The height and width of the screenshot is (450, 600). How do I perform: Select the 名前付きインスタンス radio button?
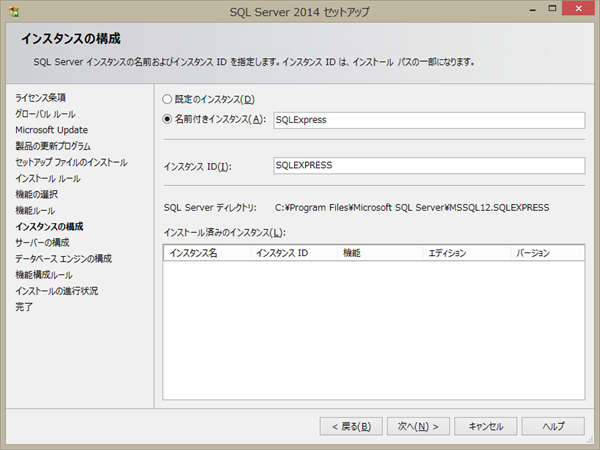pos(167,119)
